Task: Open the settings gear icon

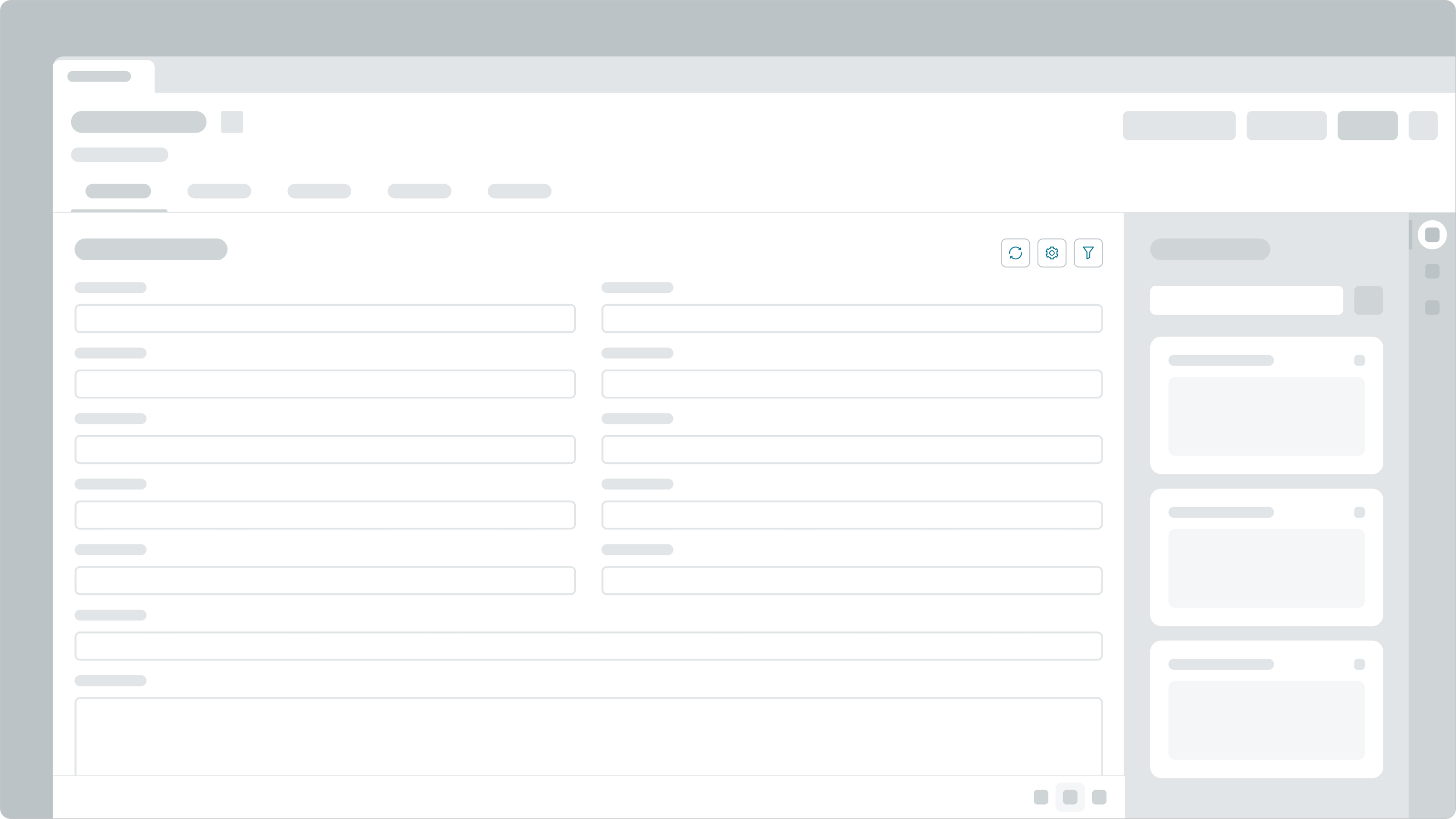Action: pos(1052,252)
